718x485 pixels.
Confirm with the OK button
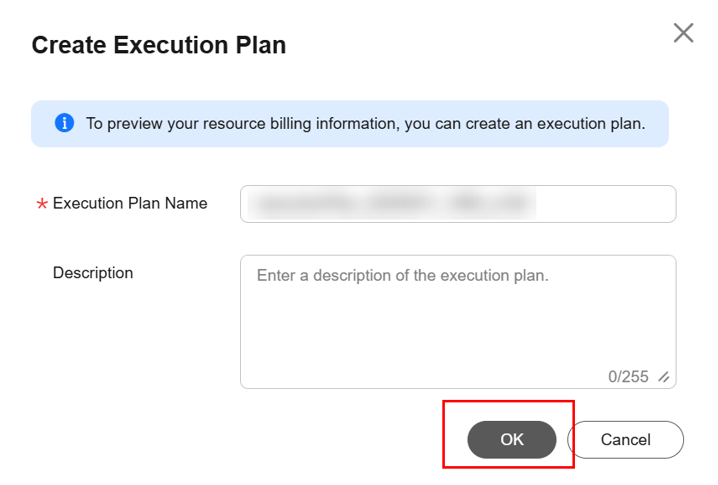(511, 440)
